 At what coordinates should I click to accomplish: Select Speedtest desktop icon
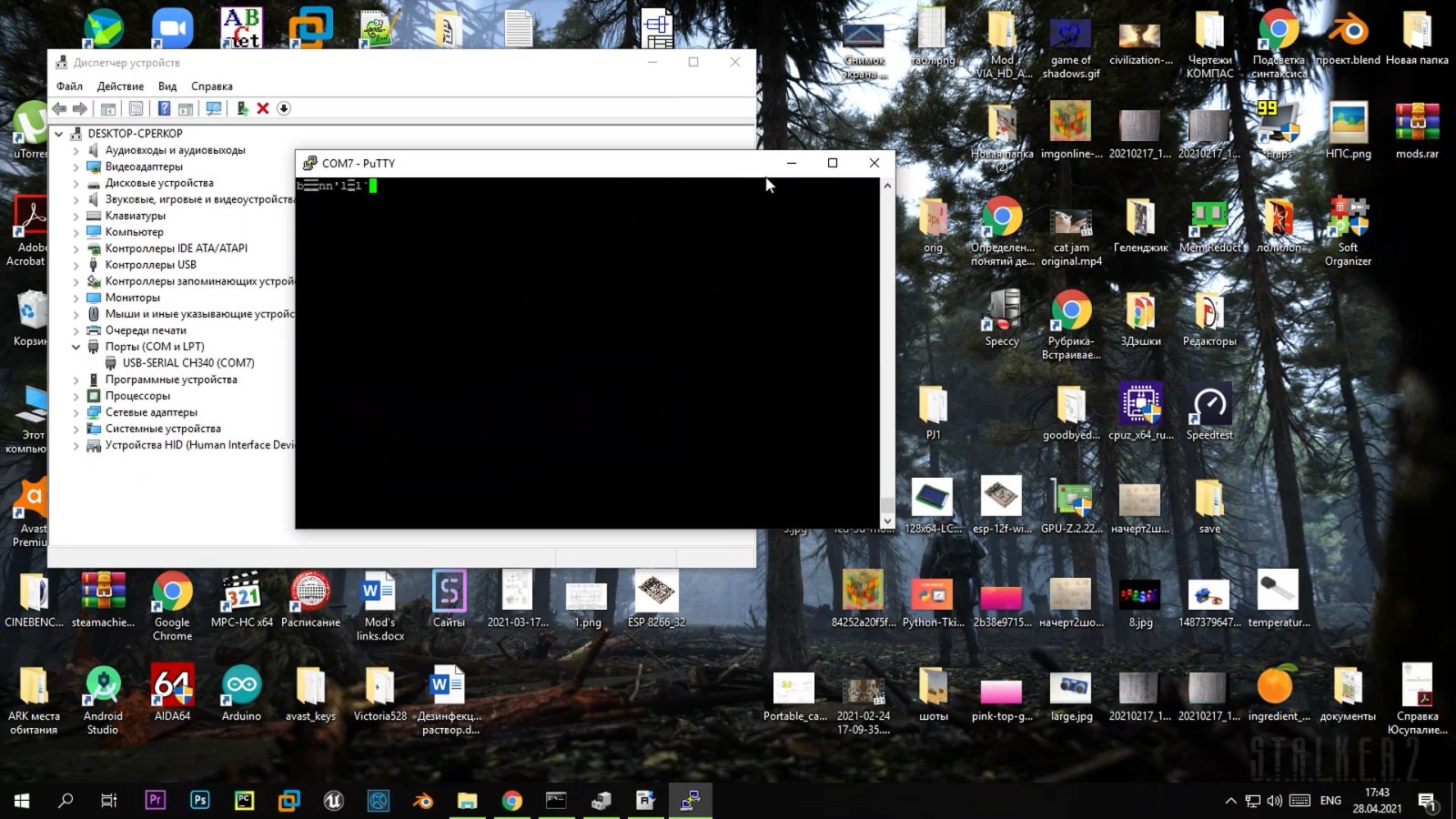(x=1209, y=412)
